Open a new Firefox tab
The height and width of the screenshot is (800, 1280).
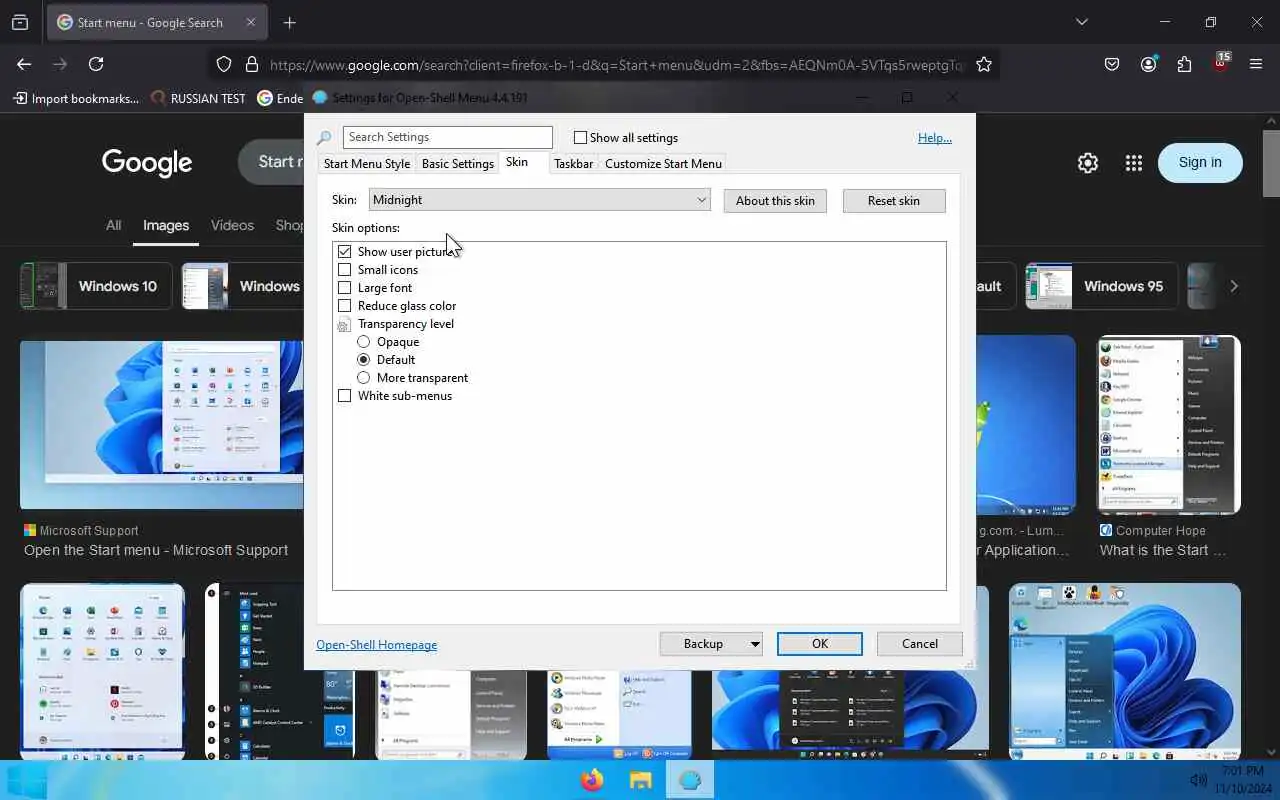[289, 22]
